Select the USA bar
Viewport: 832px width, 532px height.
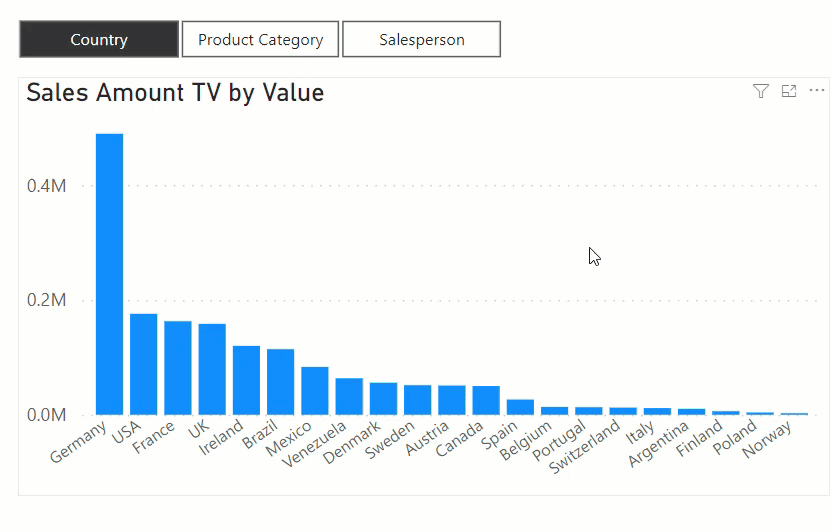pos(144,364)
